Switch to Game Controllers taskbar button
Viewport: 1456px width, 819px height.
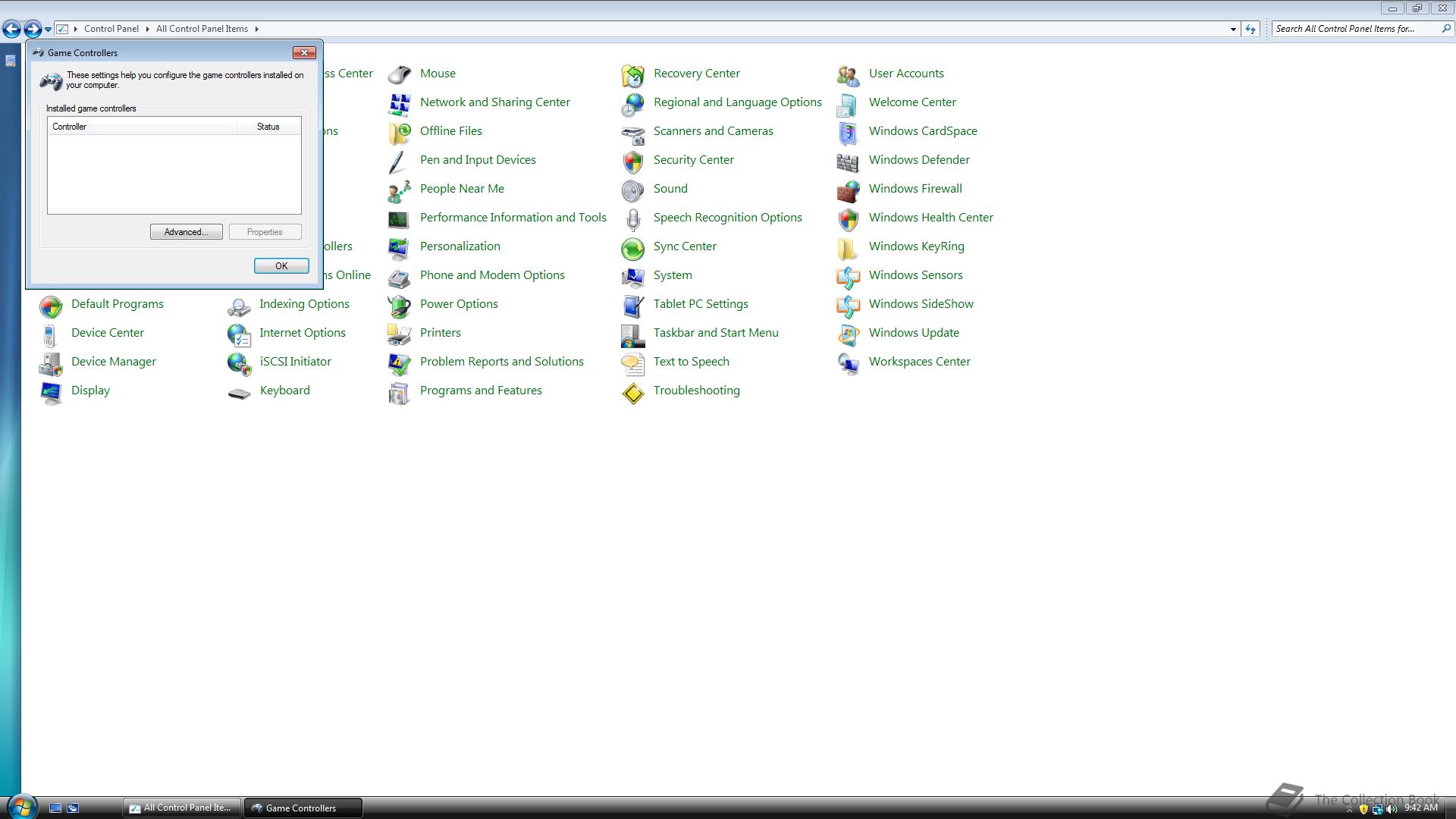[303, 808]
